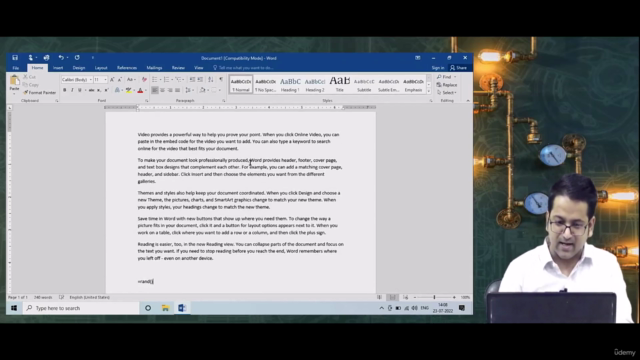Viewport: 640px width, 360px height.
Task: Adjust the zoom slider in status bar
Action: (x=434, y=297)
